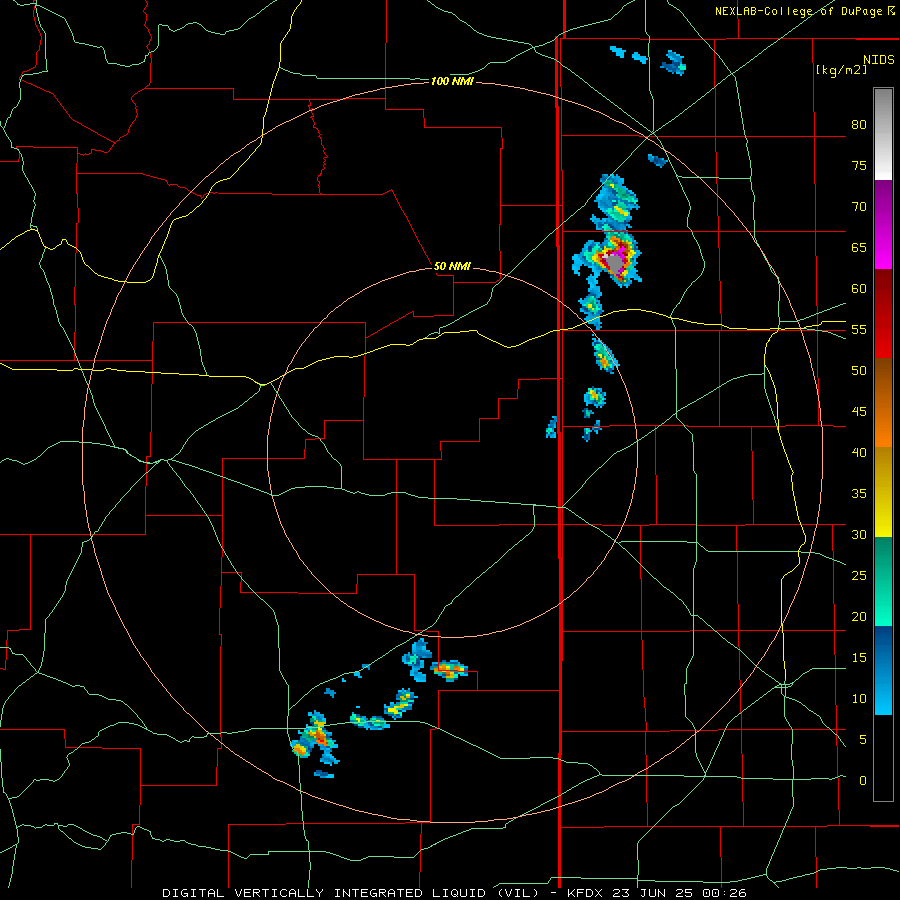Click the 15 value on the scale
This screenshot has width=900, height=900.
point(859,658)
